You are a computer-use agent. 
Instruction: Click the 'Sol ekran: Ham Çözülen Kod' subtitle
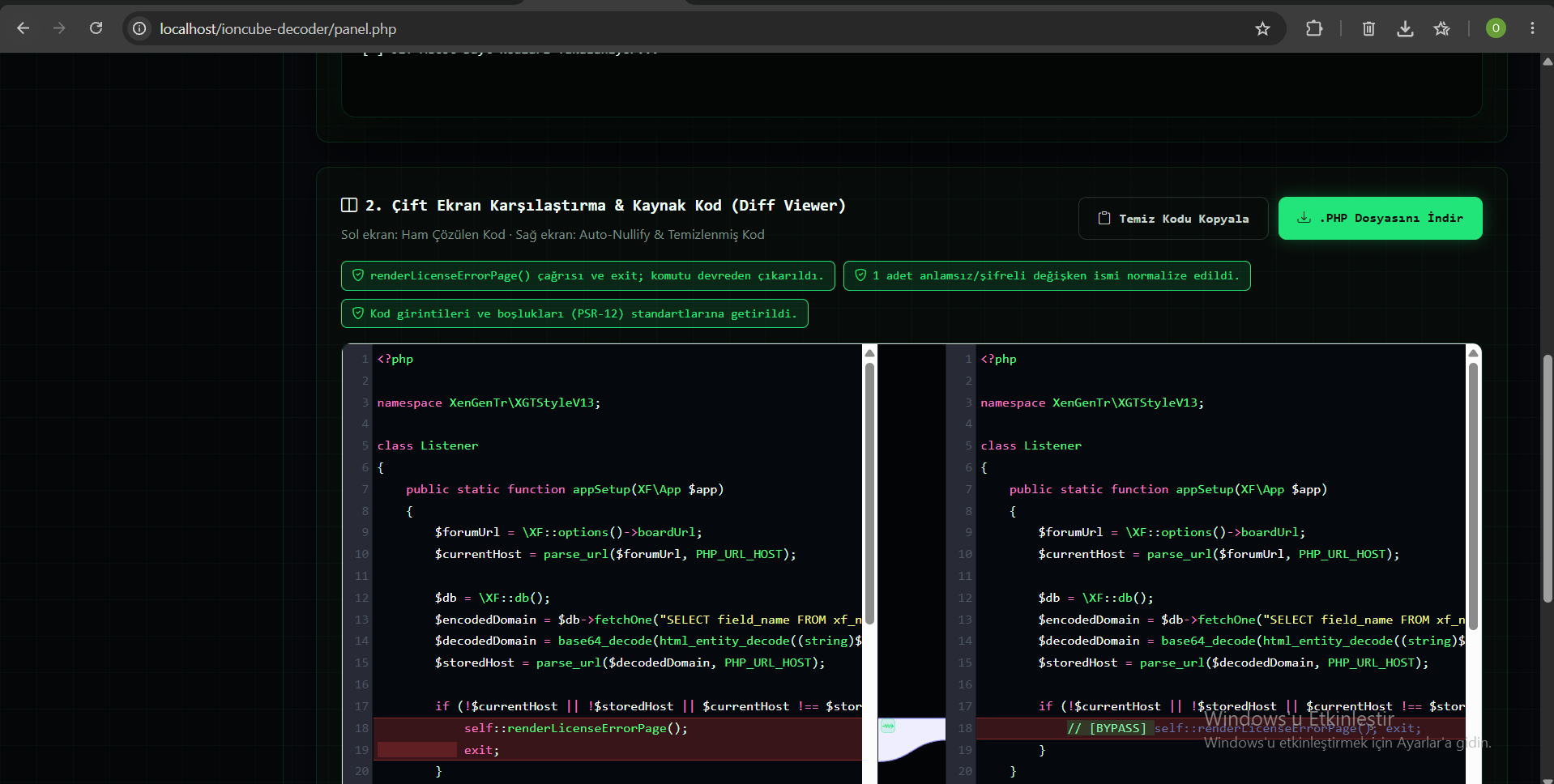coord(553,235)
